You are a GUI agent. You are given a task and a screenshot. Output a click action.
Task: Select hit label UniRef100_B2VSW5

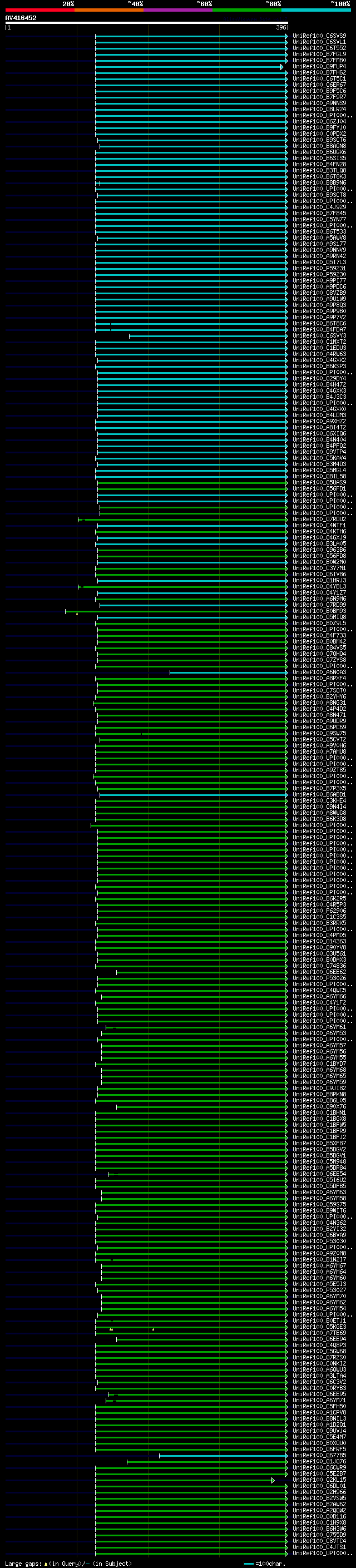[x=319, y=1498]
